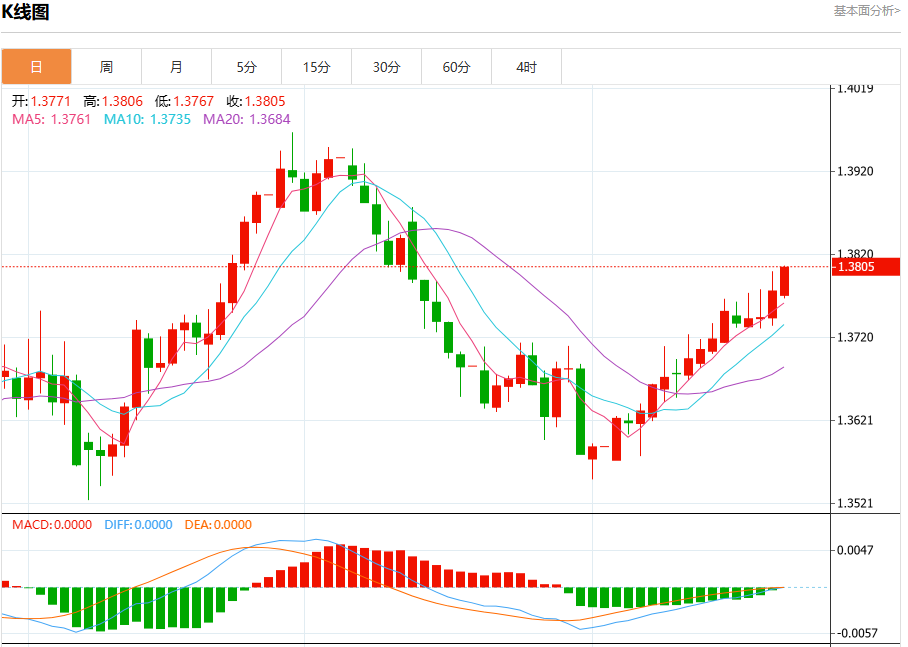Click the DEA value label

(x=218, y=525)
